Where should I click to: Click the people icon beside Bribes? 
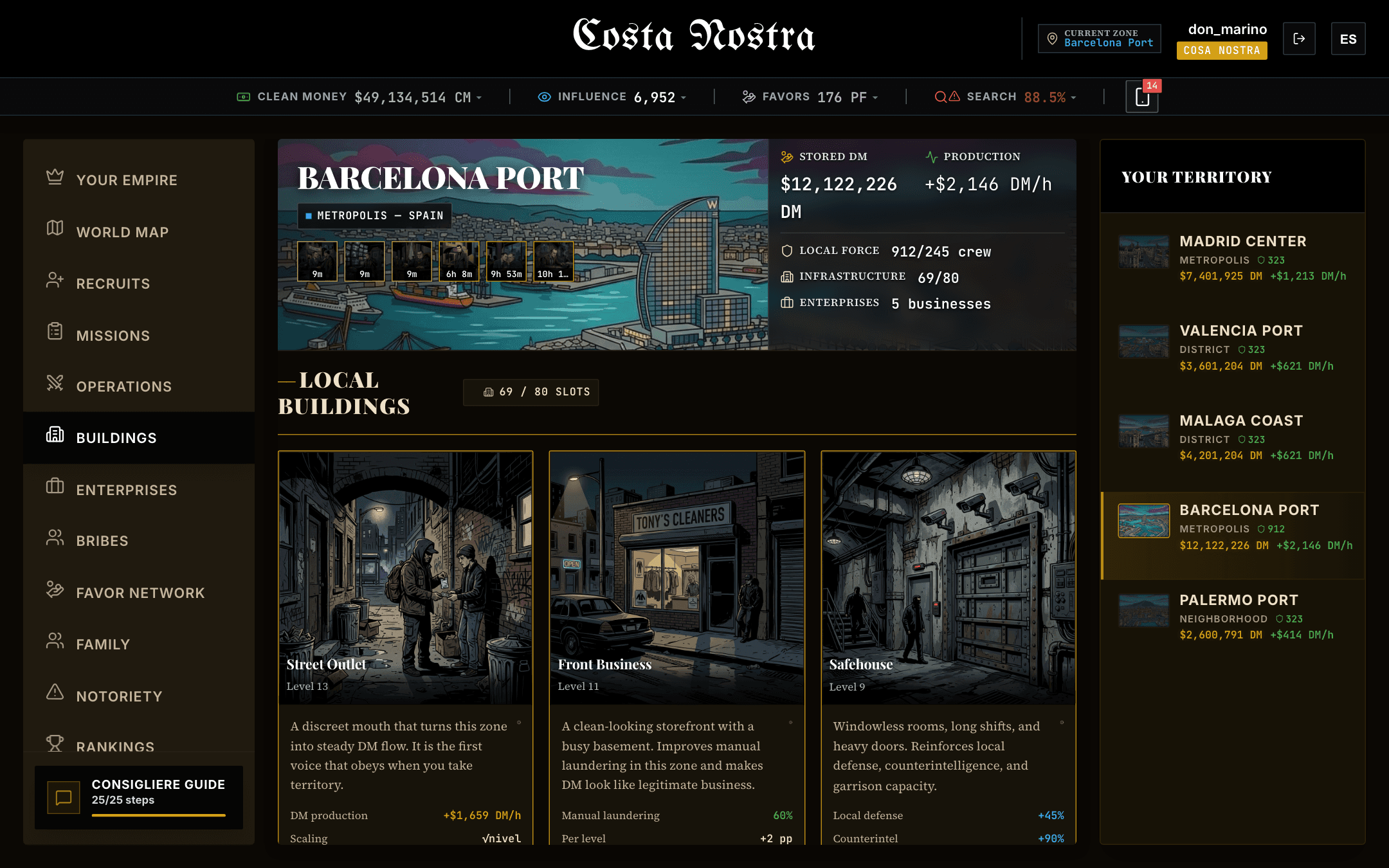(55, 538)
